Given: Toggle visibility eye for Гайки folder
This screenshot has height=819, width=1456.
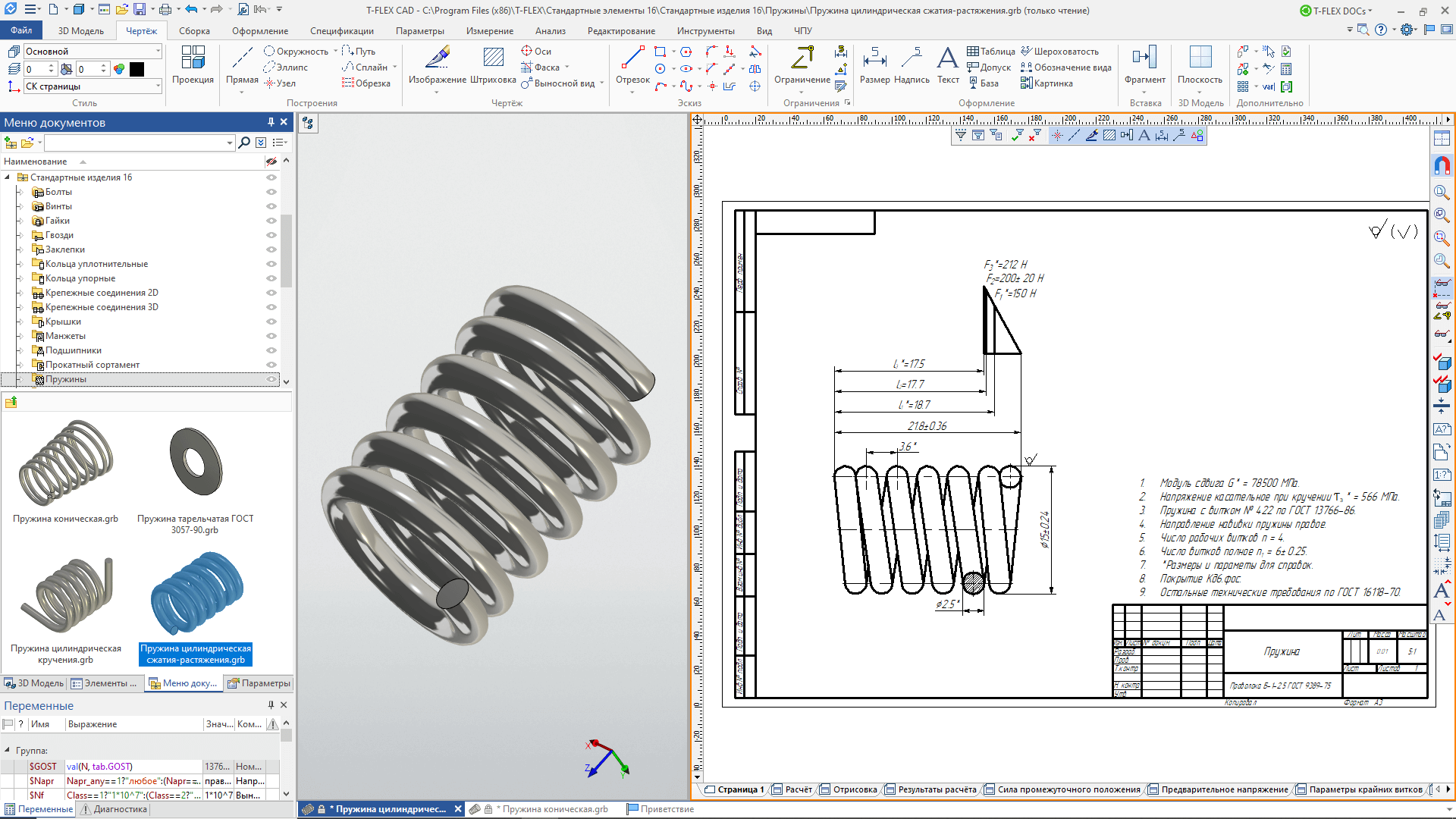Looking at the screenshot, I should click(x=271, y=221).
